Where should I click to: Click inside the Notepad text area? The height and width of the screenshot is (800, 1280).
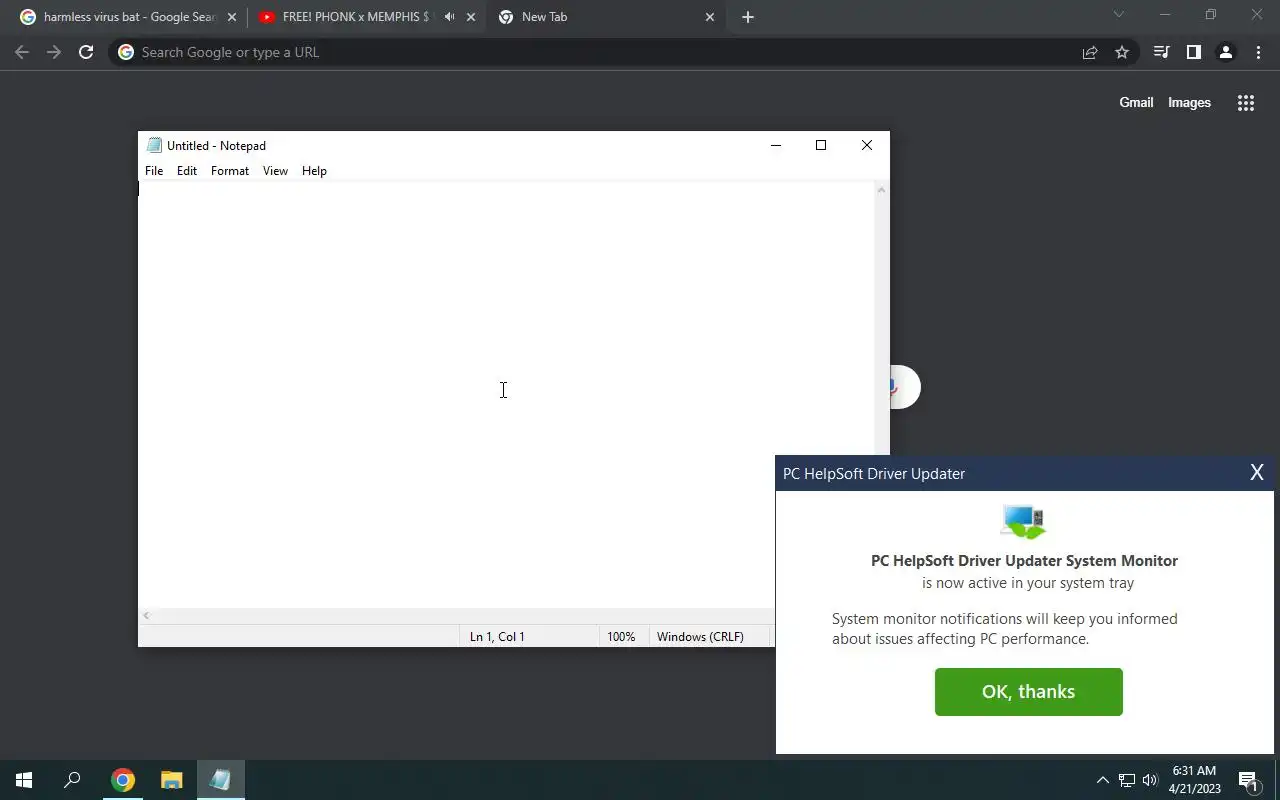506,395
